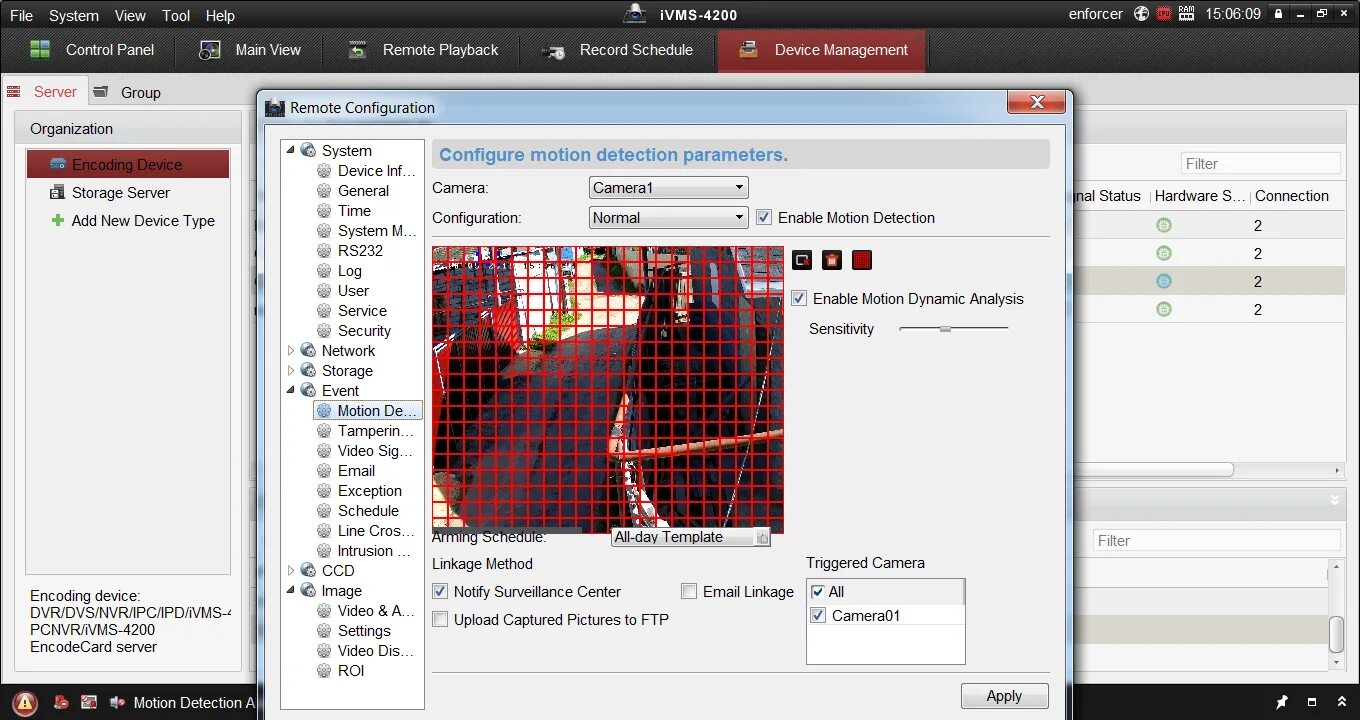Open the System menu
1360x720 pixels.
tap(74, 15)
